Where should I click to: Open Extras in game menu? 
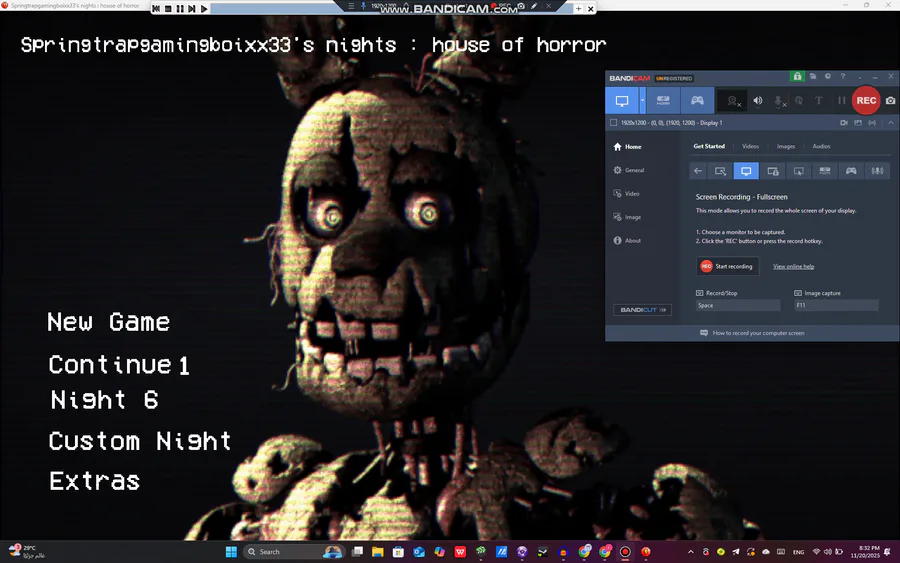point(95,481)
